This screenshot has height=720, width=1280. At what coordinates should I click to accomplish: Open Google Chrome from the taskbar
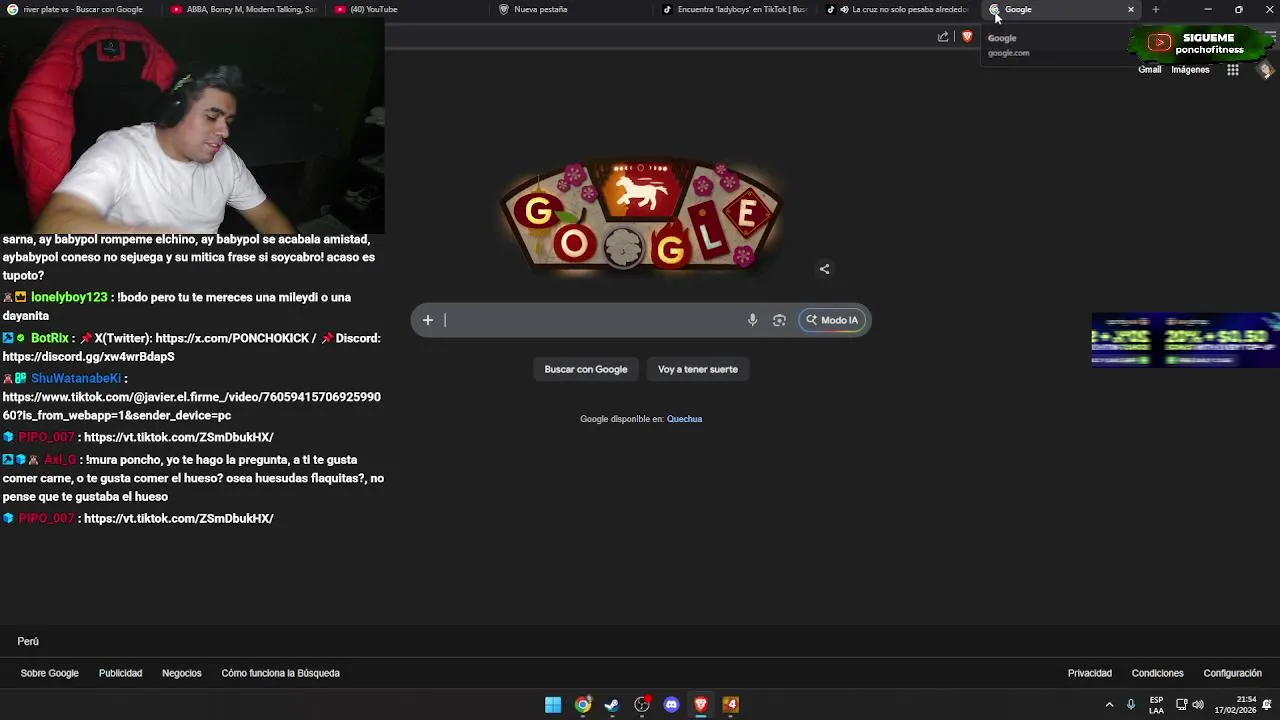click(x=583, y=705)
